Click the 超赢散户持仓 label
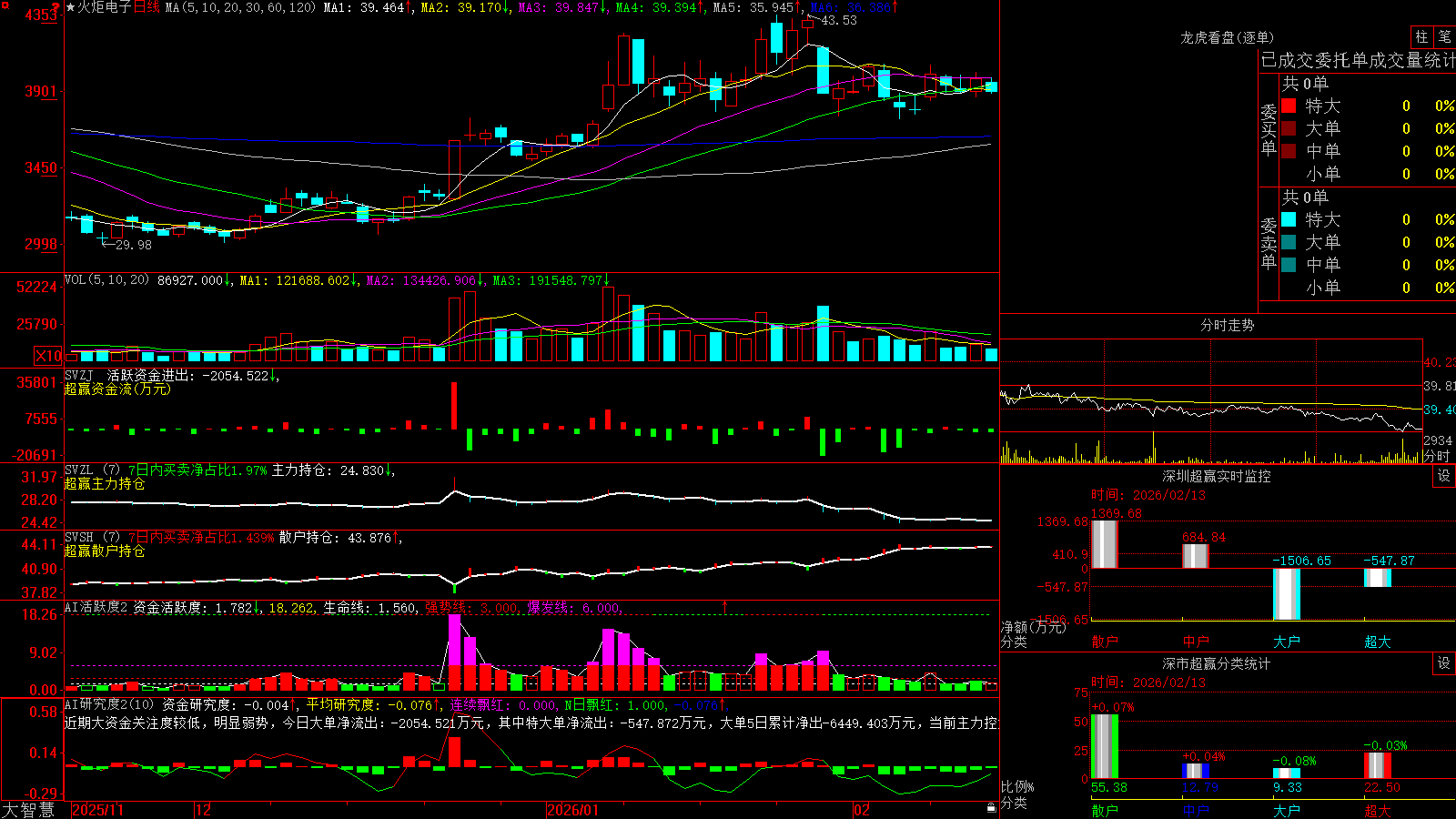Viewport: 1456px width, 819px height. pos(105,551)
